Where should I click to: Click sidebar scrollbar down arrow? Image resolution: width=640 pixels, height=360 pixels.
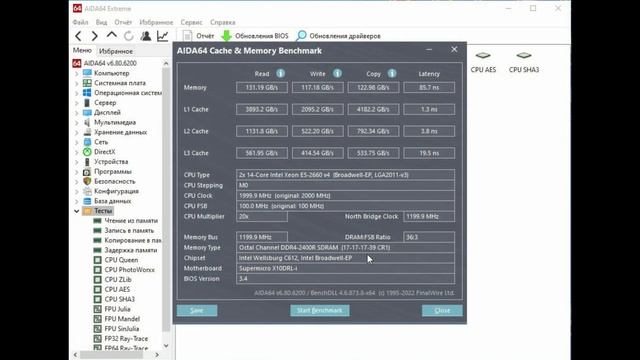point(166,346)
